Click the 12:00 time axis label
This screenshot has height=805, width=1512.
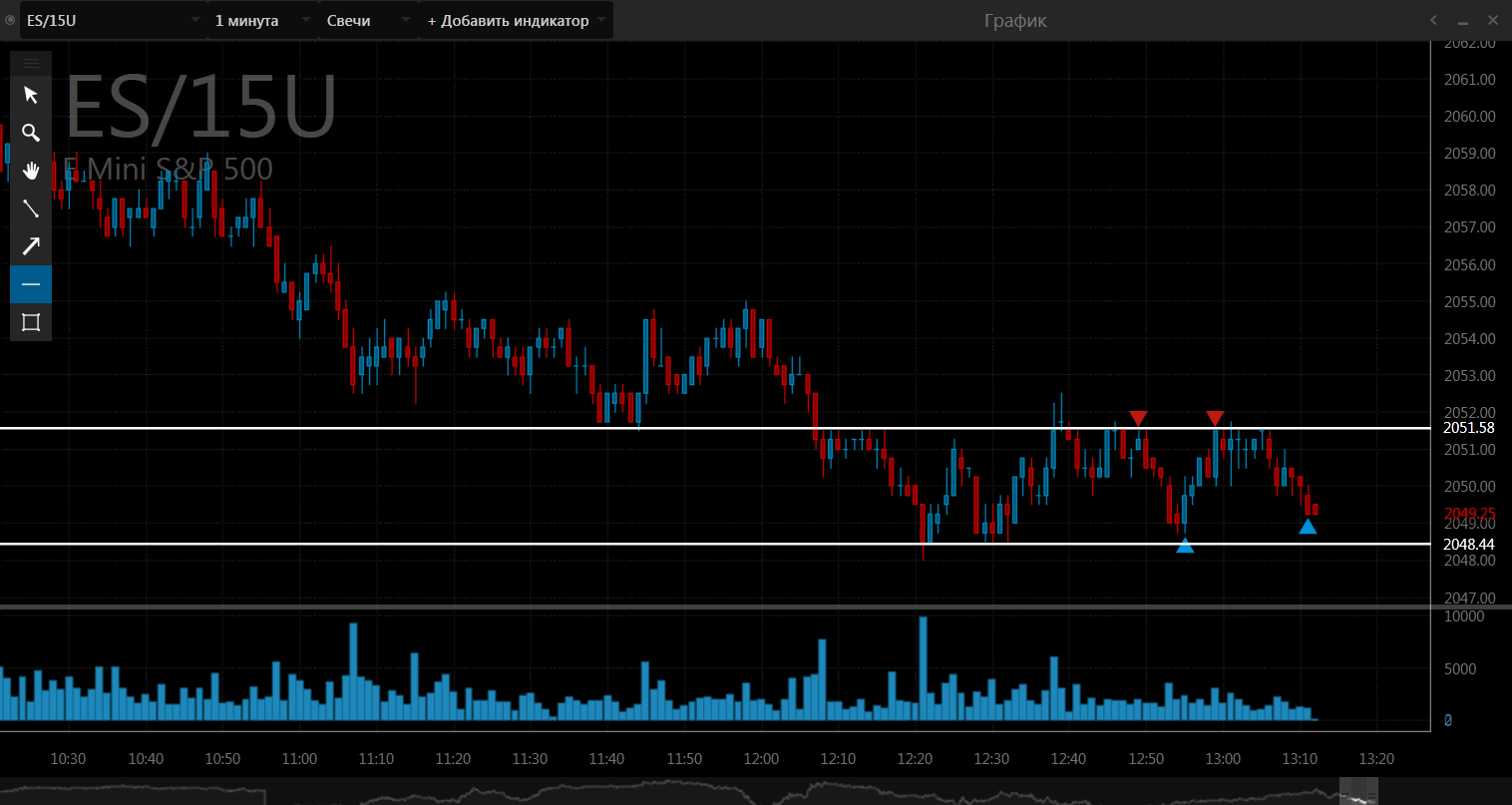[761, 759]
